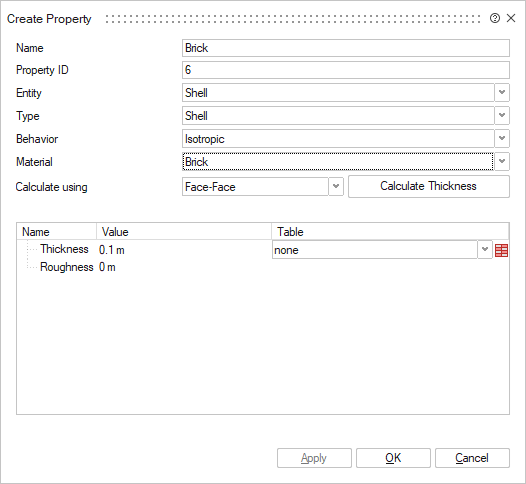Click the Name column header

coord(57,231)
